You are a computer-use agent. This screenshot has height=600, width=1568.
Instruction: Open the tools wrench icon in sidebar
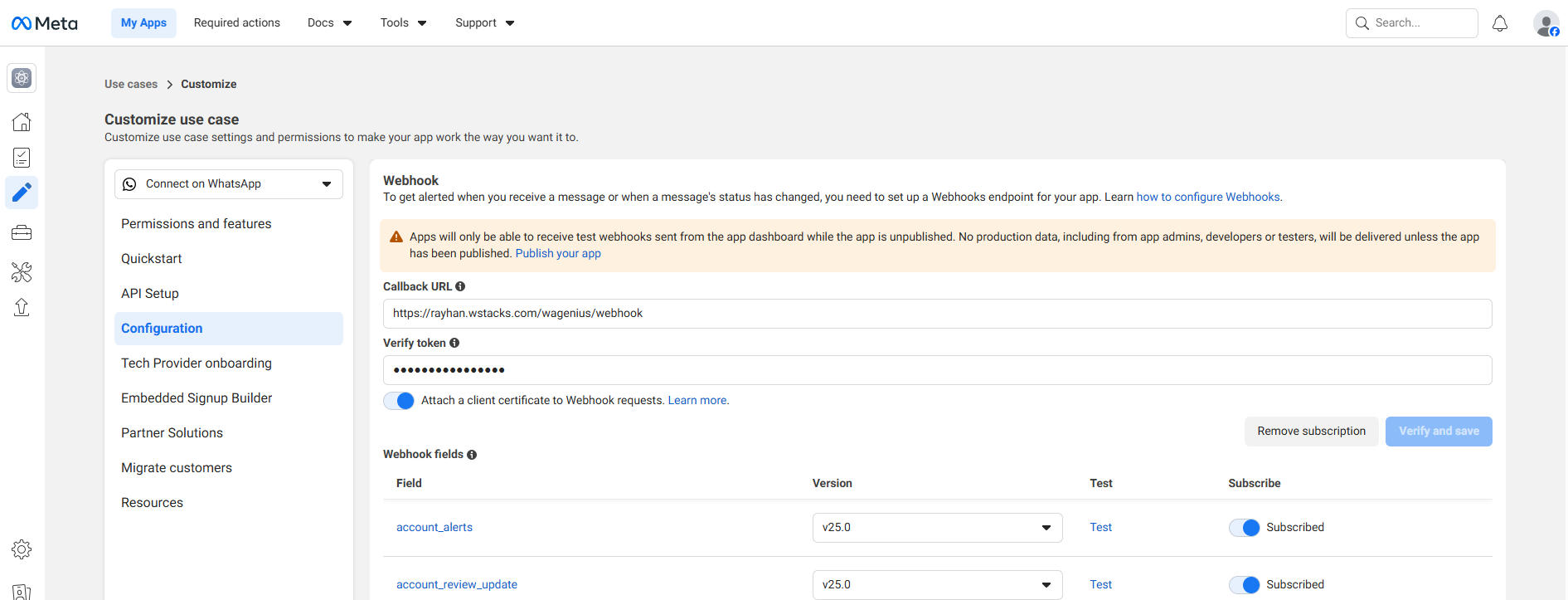pyautogui.click(x=22, y=272)
